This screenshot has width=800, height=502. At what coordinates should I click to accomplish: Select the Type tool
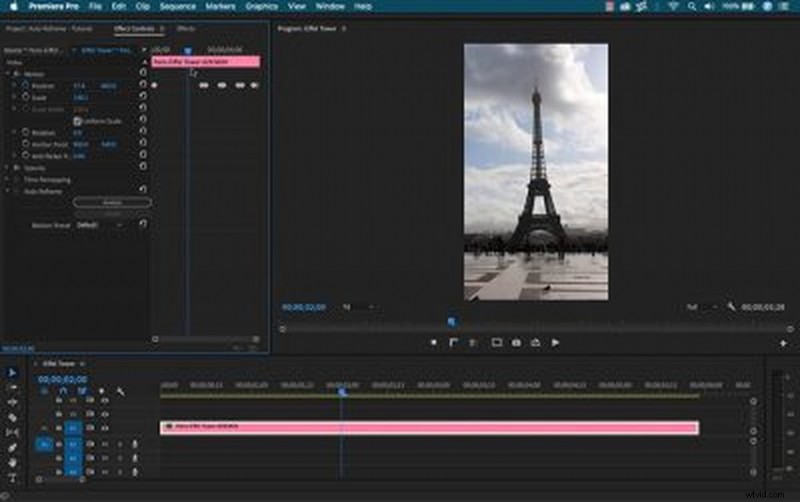tap(12, 478)
